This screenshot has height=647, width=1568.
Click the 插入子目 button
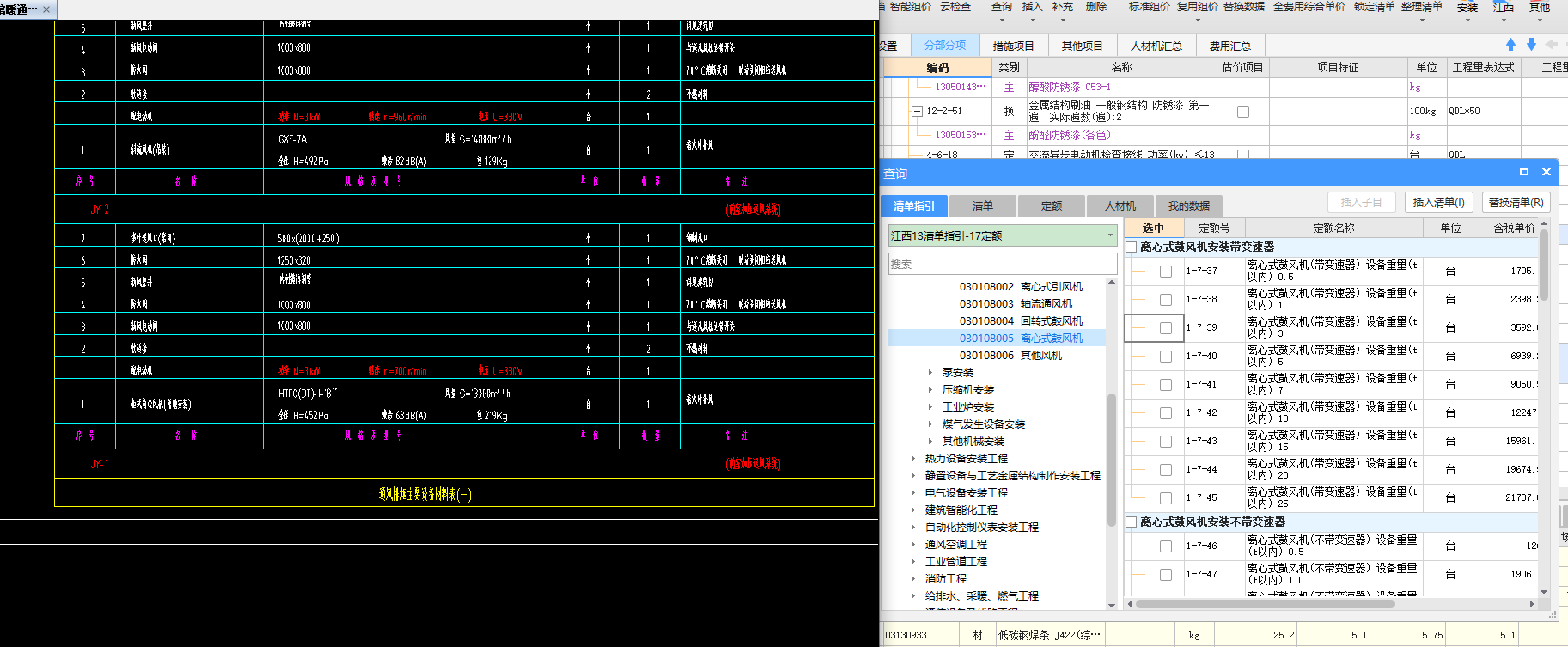pyautogui.click(x=1362, y=203)
